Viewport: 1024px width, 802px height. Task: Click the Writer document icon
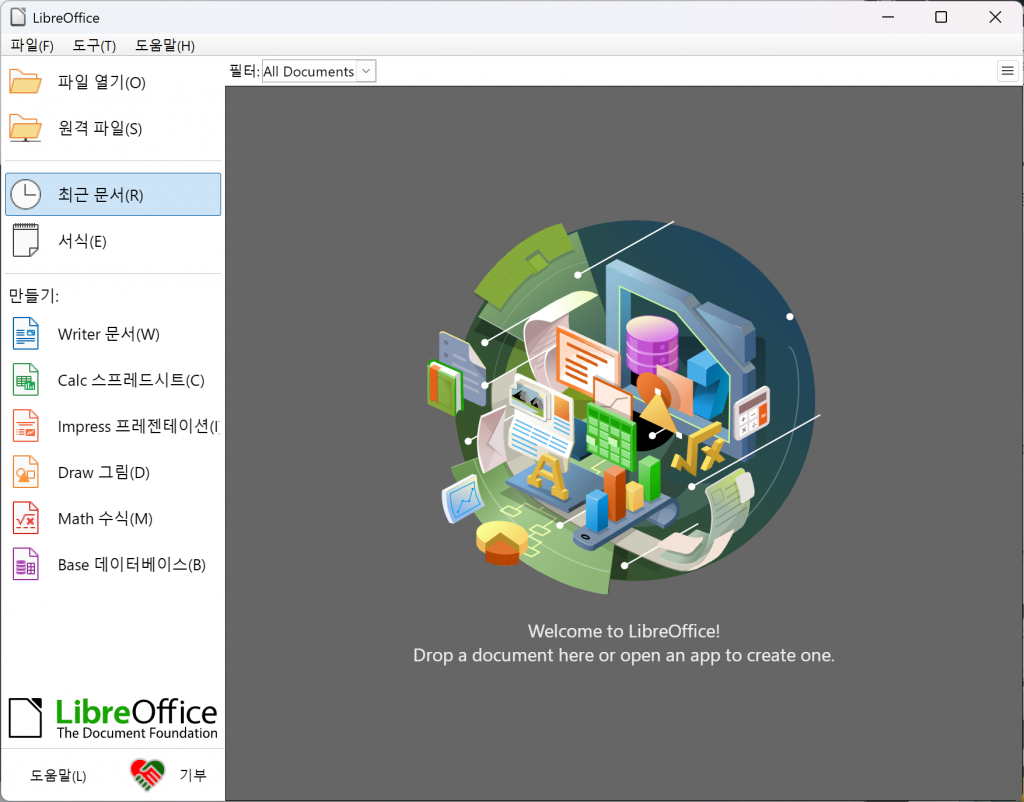pos(26,334)
